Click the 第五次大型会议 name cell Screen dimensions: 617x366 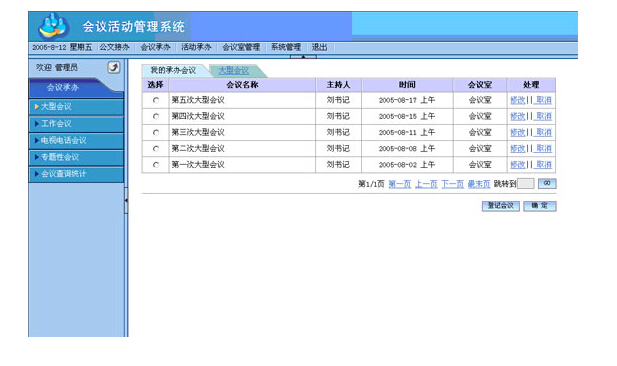click(242, 100)
